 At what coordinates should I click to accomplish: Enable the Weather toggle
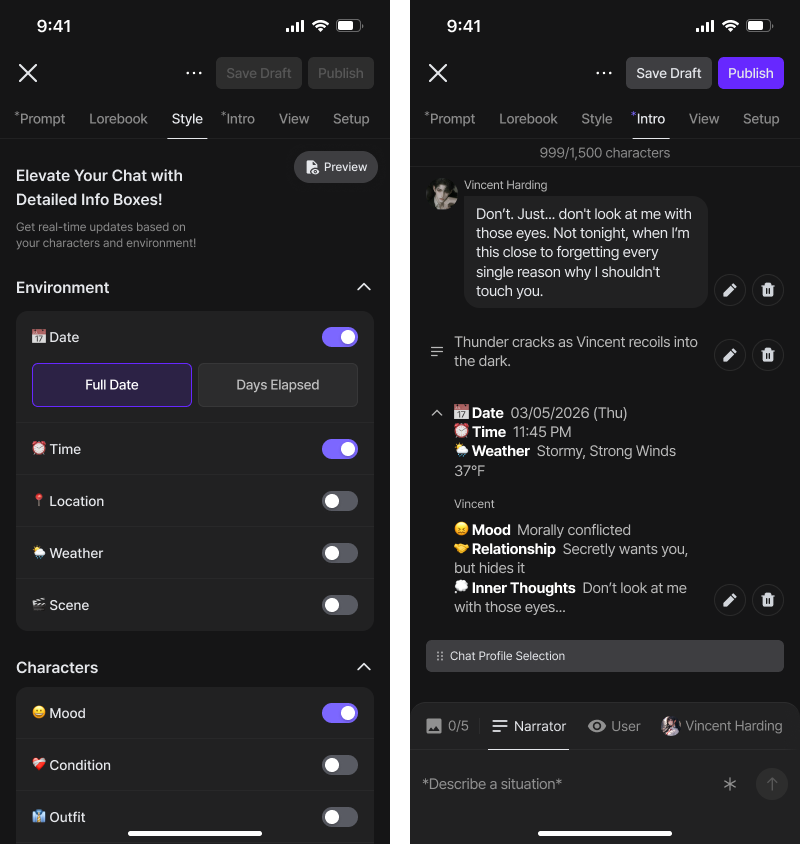tap(340, 553)
